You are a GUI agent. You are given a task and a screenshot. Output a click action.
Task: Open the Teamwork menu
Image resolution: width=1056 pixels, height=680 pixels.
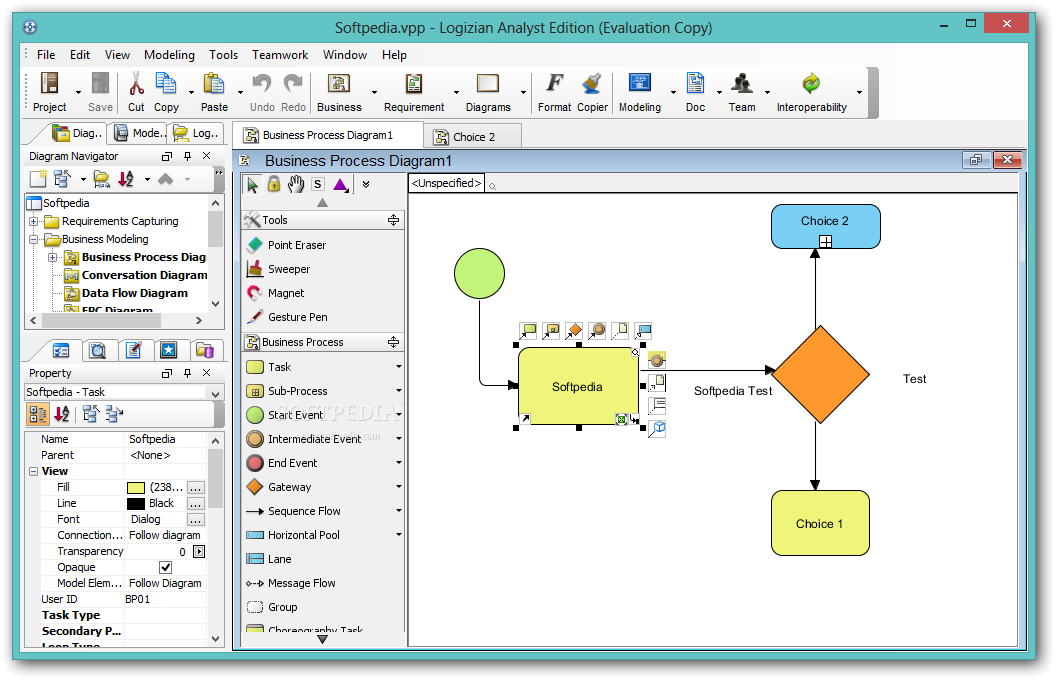[279, 55]
